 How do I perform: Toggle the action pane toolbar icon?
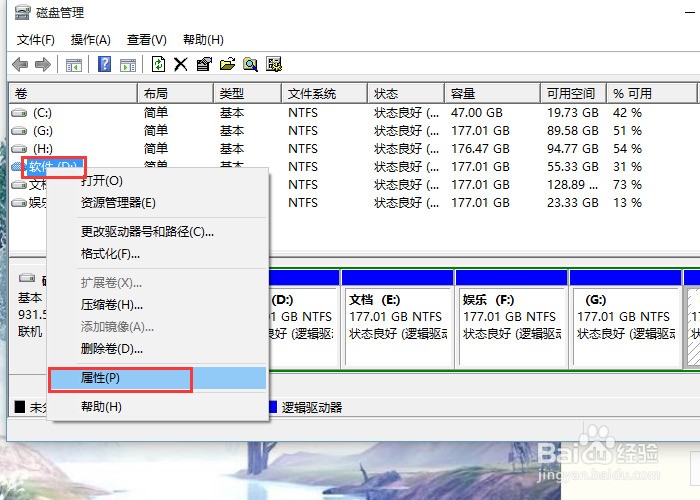point(128,65)
